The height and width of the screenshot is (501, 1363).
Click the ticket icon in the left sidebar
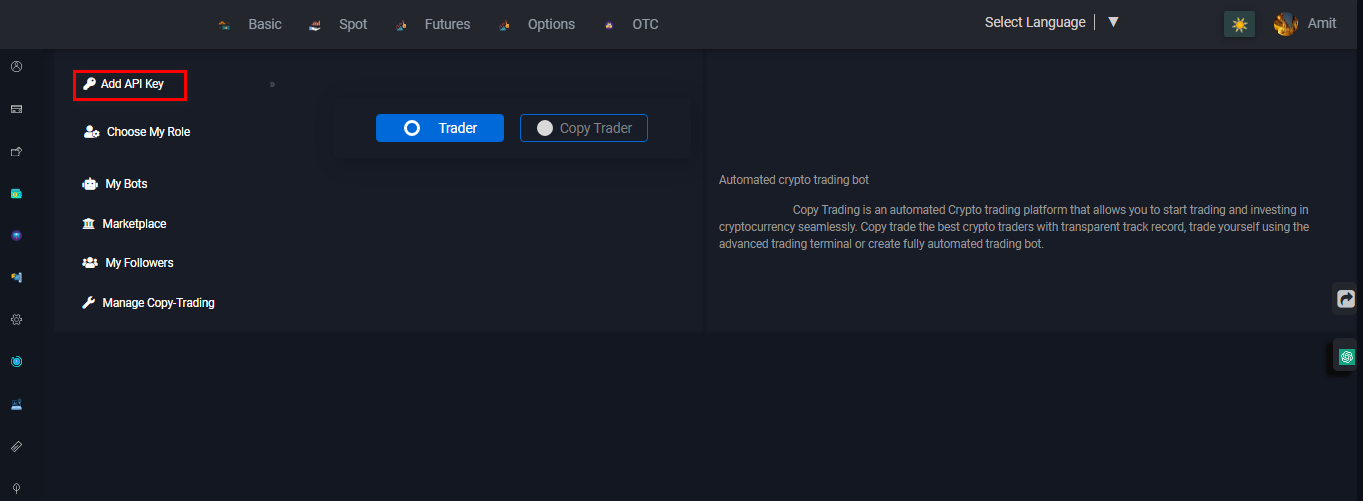[x=16, y=446]
